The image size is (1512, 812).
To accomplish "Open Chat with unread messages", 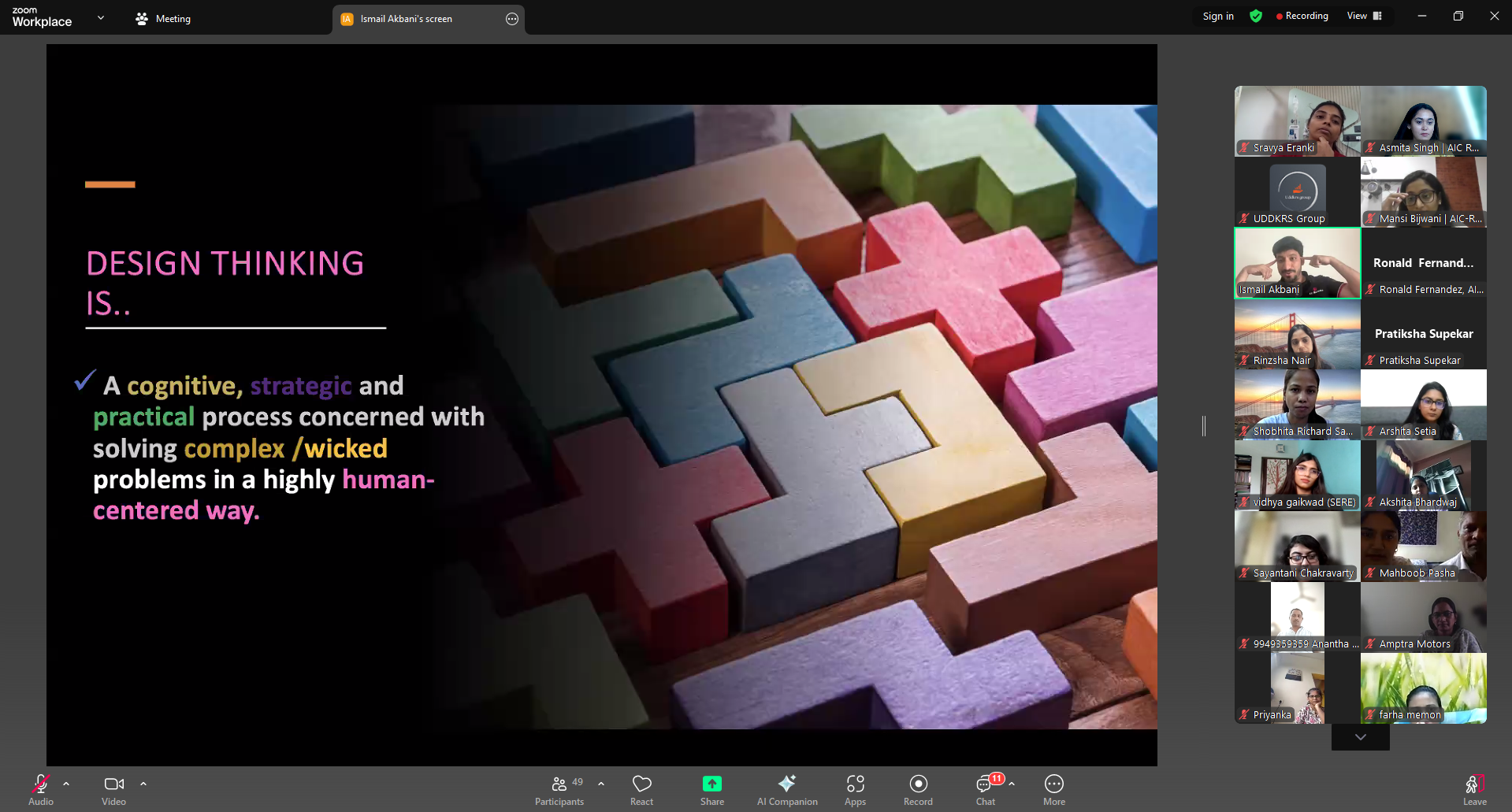I will 985,790.
